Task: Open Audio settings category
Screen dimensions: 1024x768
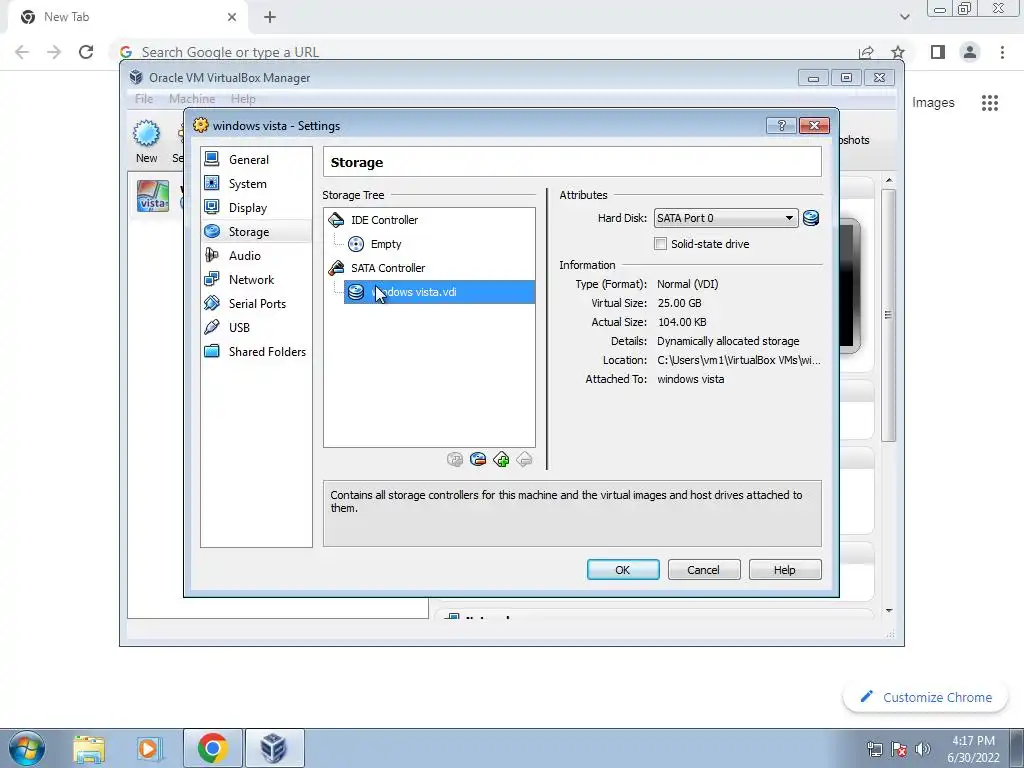Action: click(x=256, y=255)
